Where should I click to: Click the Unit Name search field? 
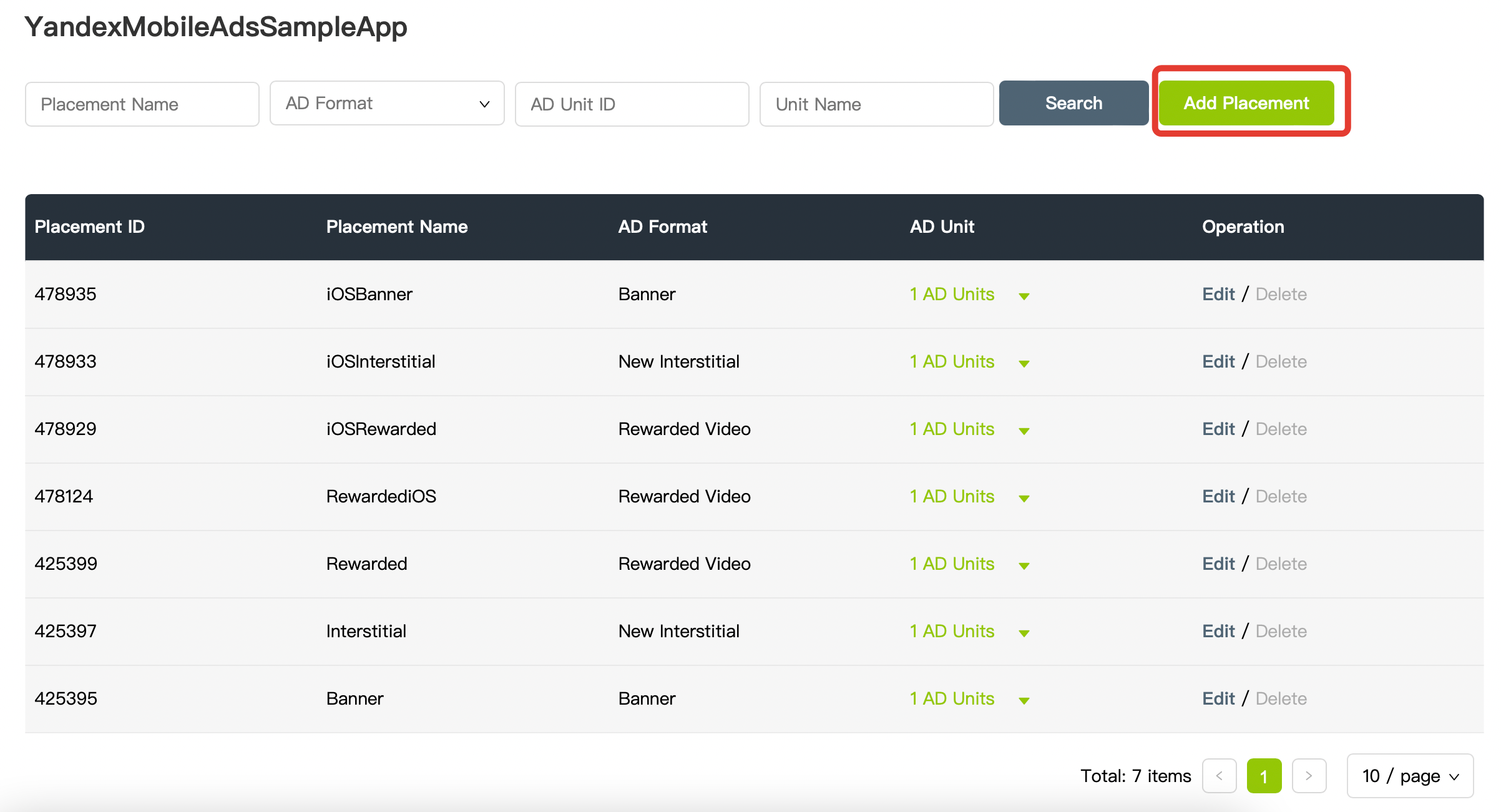876,104
